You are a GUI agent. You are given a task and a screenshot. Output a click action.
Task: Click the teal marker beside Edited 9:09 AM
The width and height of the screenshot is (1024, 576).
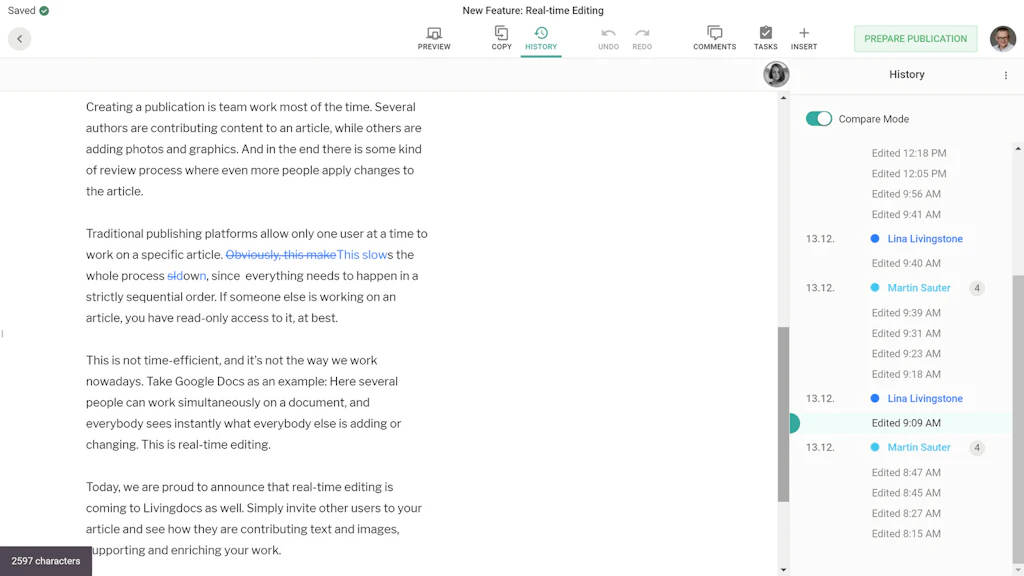coord(794,423)
